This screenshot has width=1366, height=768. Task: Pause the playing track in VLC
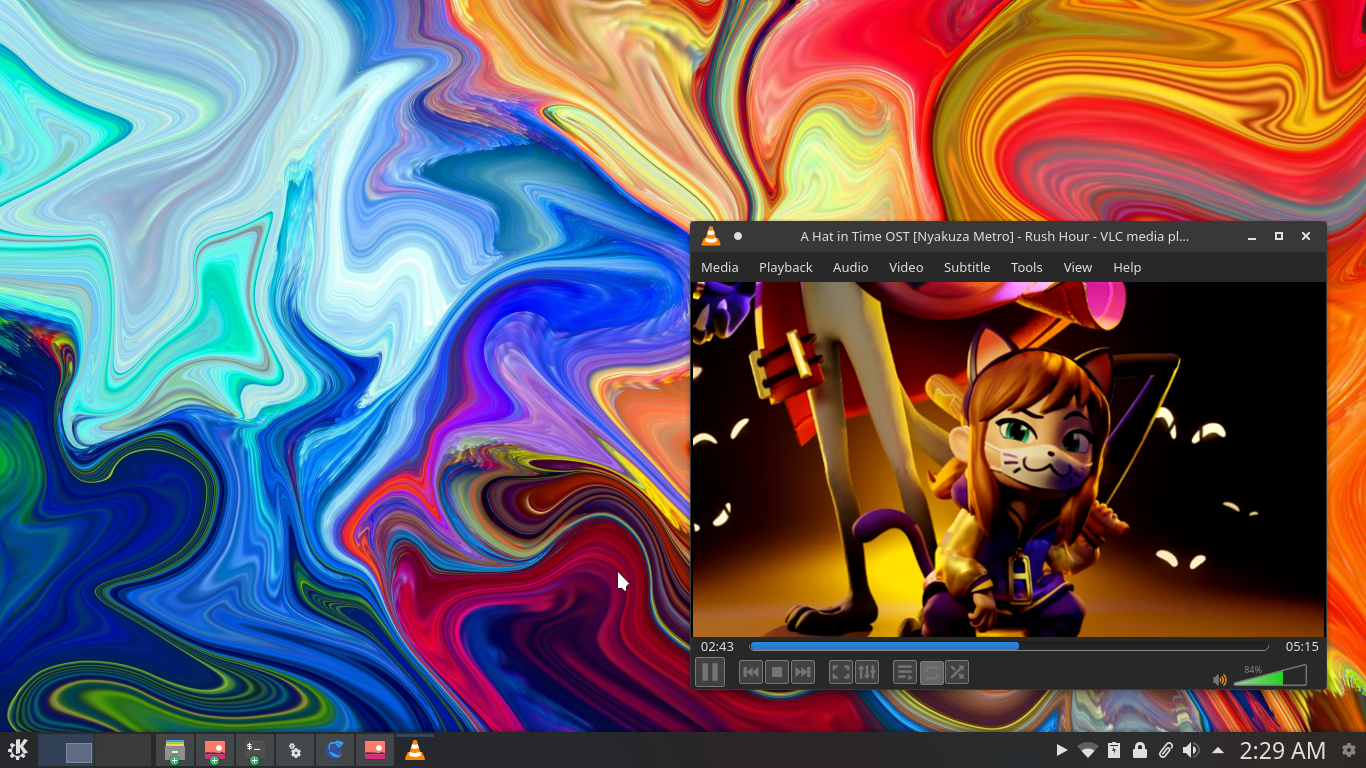click(709, 672)
